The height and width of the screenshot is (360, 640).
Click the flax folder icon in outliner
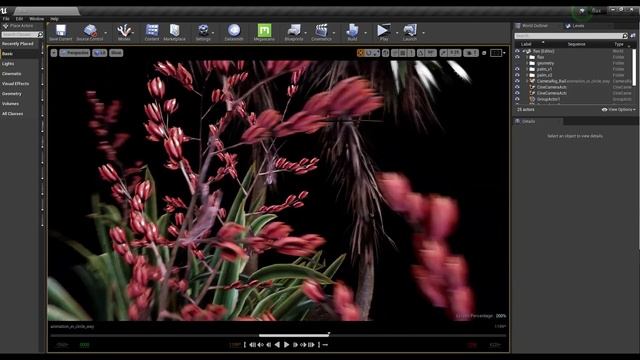tap(532, 57)
